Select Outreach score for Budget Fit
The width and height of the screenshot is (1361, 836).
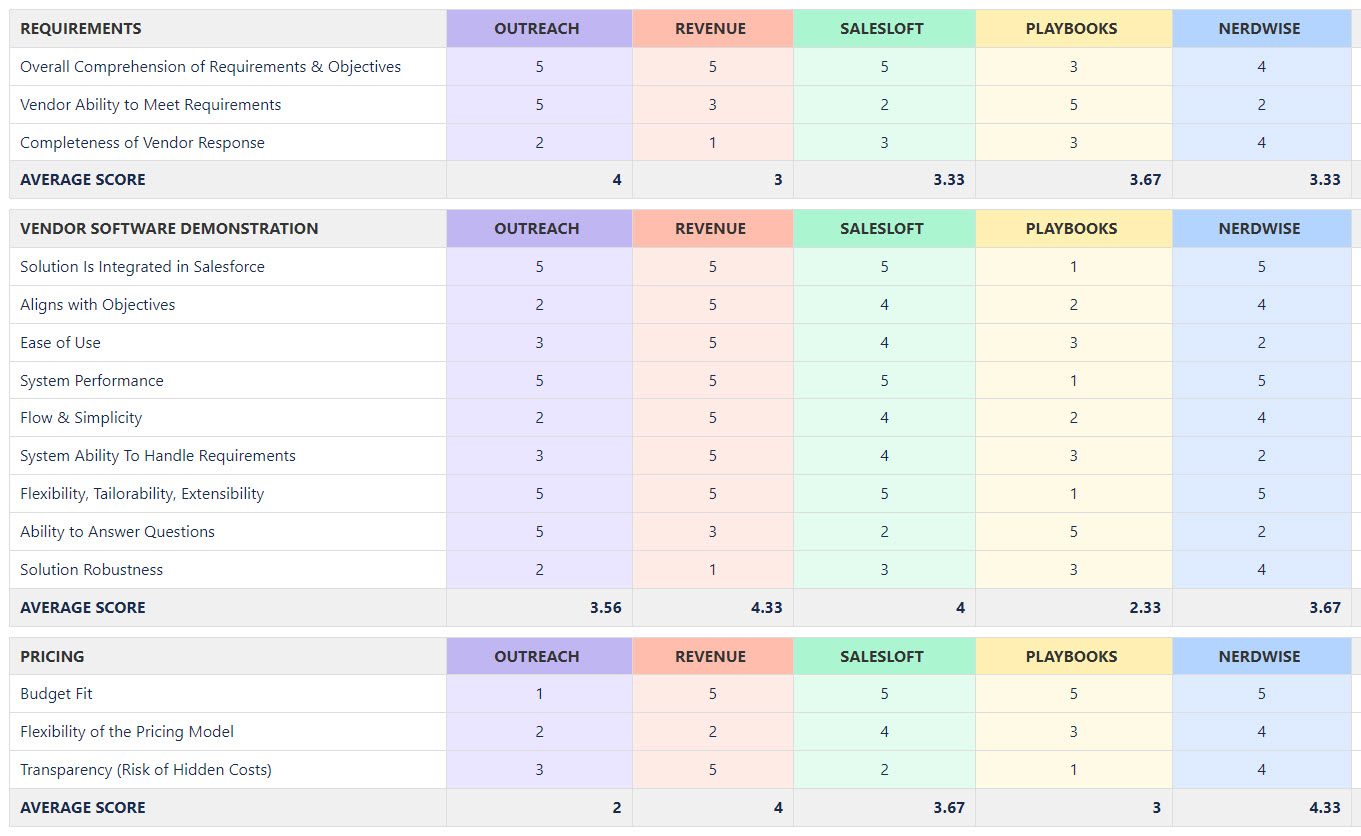tap(539, 694)
